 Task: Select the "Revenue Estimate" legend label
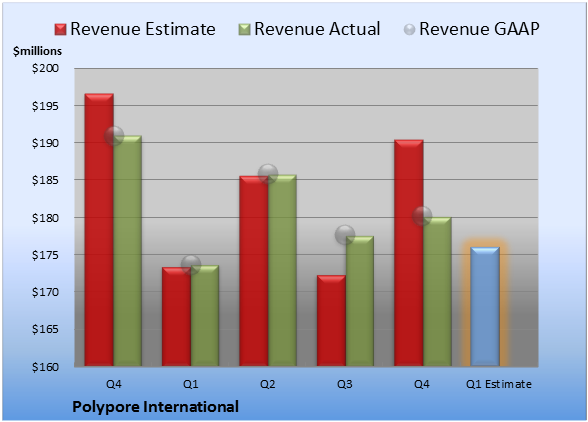pyautogui.click(x=143, y=29)
